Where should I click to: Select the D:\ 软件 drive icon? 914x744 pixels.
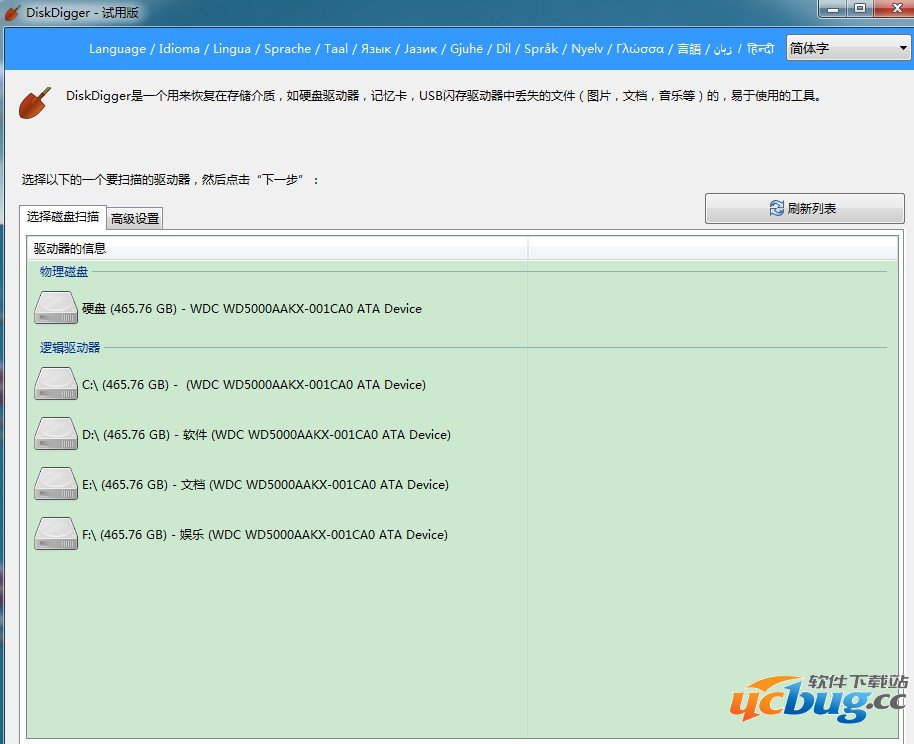pos(56,431)
